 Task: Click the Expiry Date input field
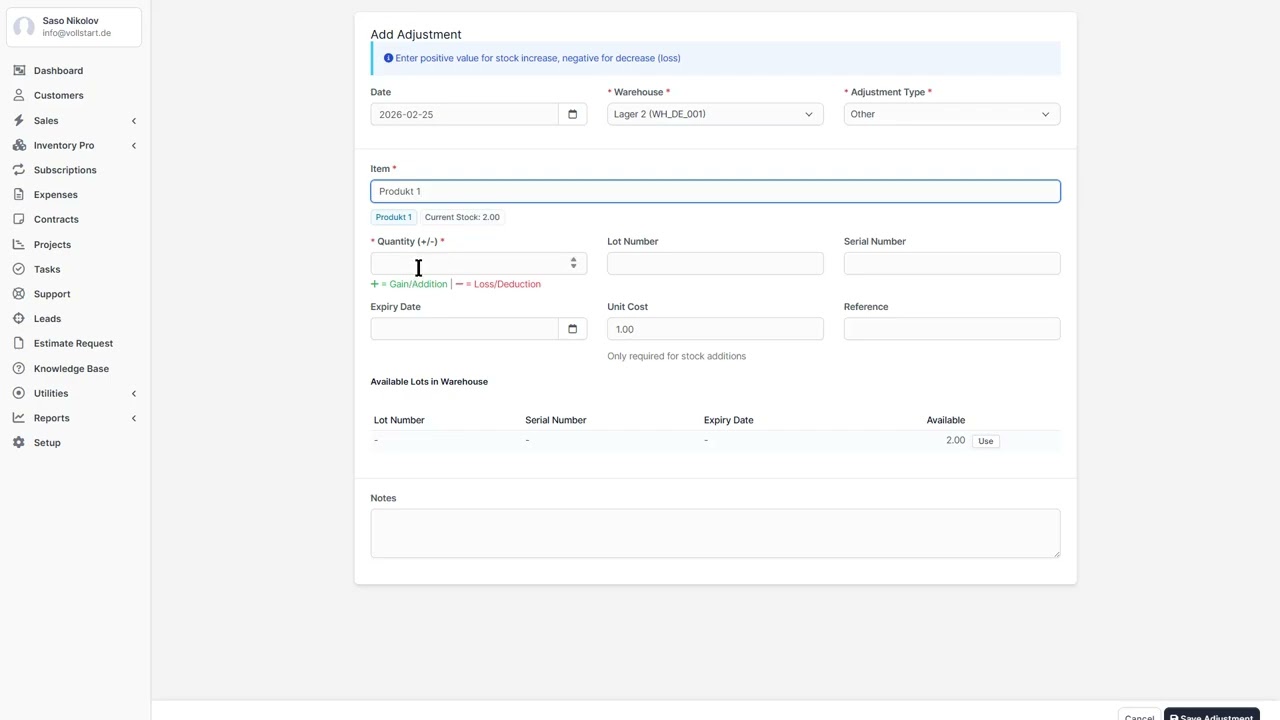point(464,329)
